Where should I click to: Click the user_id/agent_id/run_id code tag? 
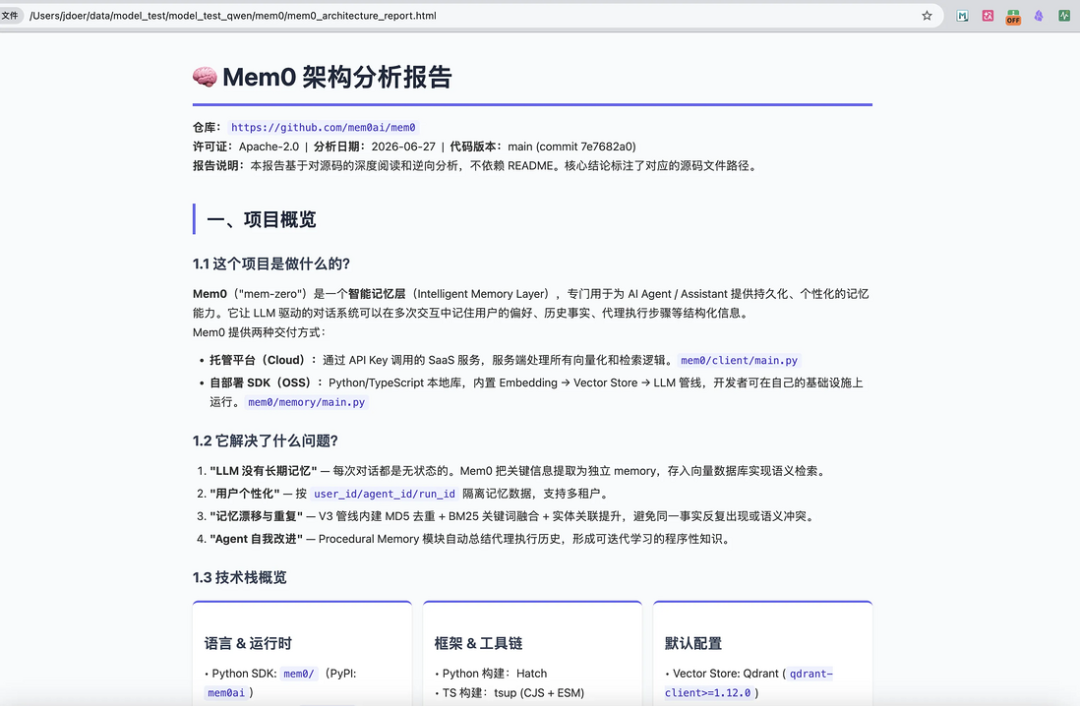click(384, 494)
